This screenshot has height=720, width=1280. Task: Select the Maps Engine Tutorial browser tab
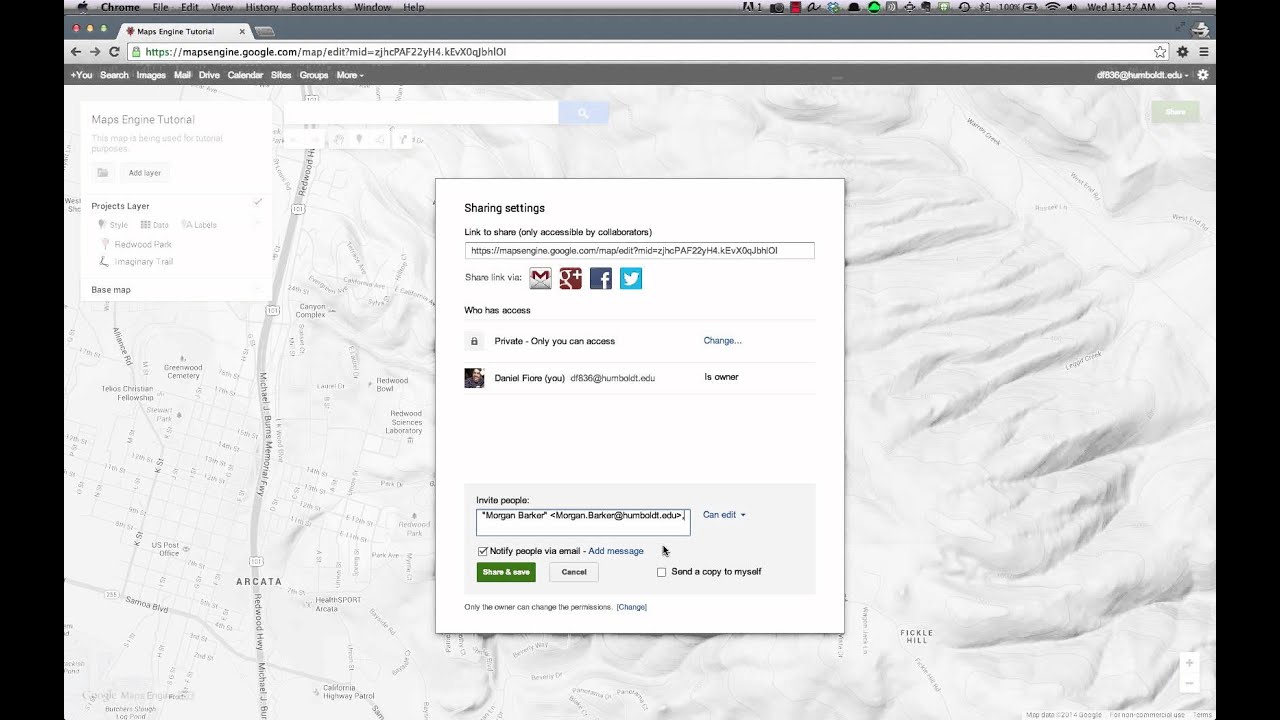click(x=186, y=32)
